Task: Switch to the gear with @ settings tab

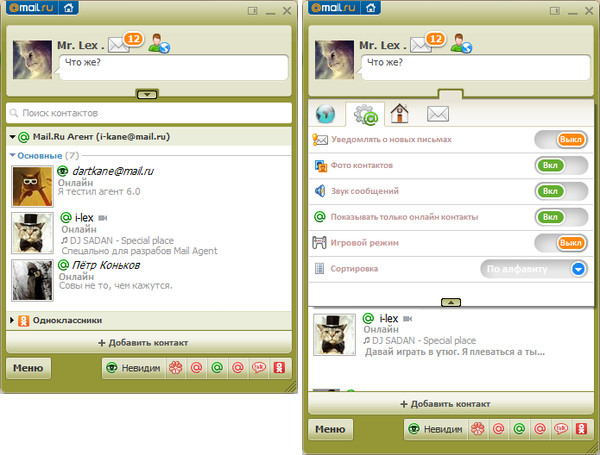Action: (365, 114)
